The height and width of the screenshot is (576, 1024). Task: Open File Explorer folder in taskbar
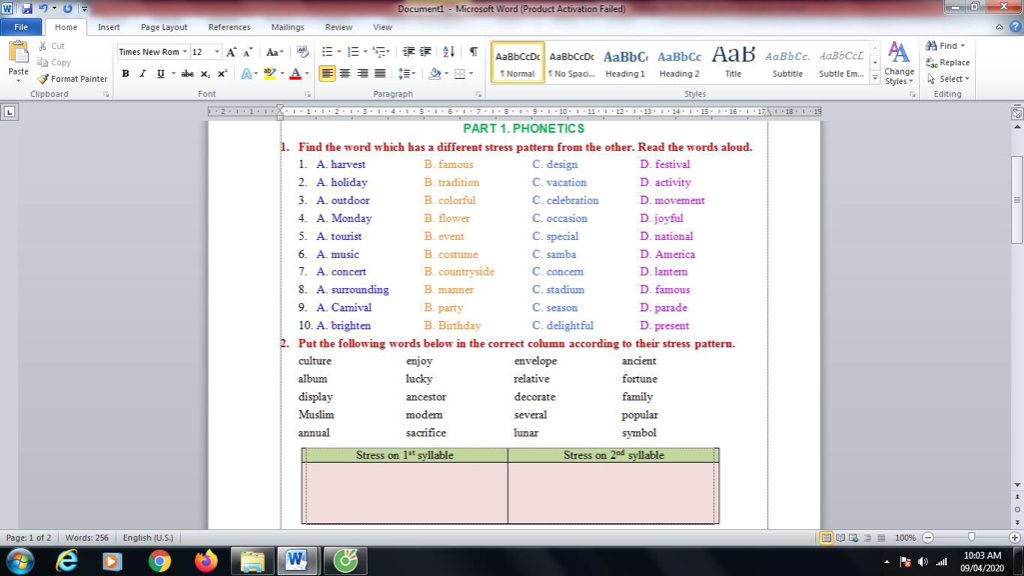click(x=252, y=561)
